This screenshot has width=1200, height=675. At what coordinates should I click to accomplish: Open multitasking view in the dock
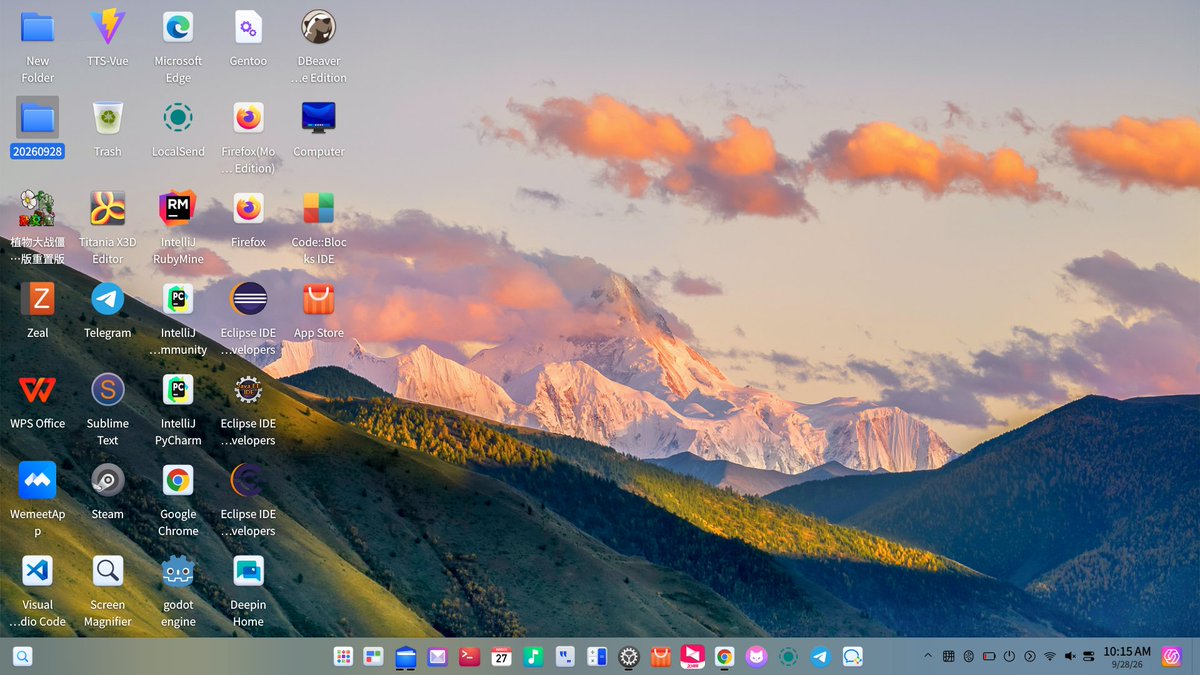(x=374, y=657)
